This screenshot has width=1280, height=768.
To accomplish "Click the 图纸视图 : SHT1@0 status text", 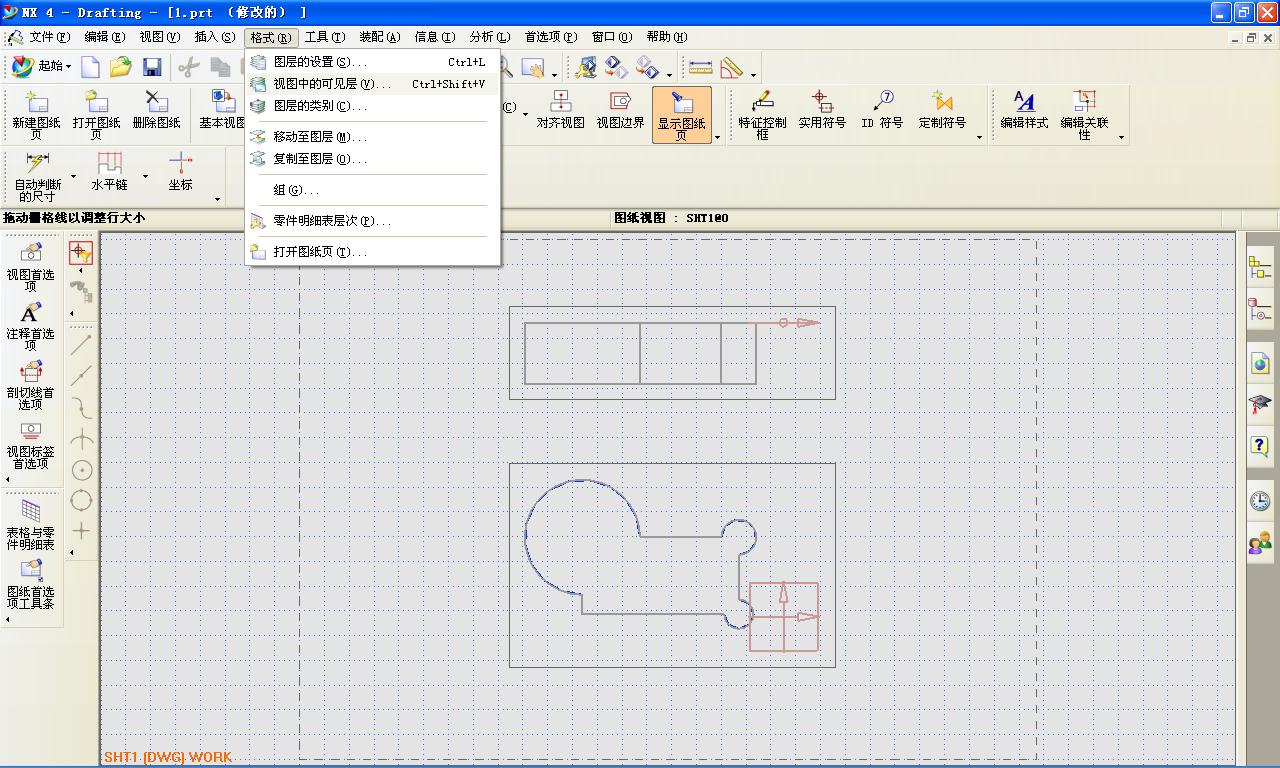I will click(671, 218).
